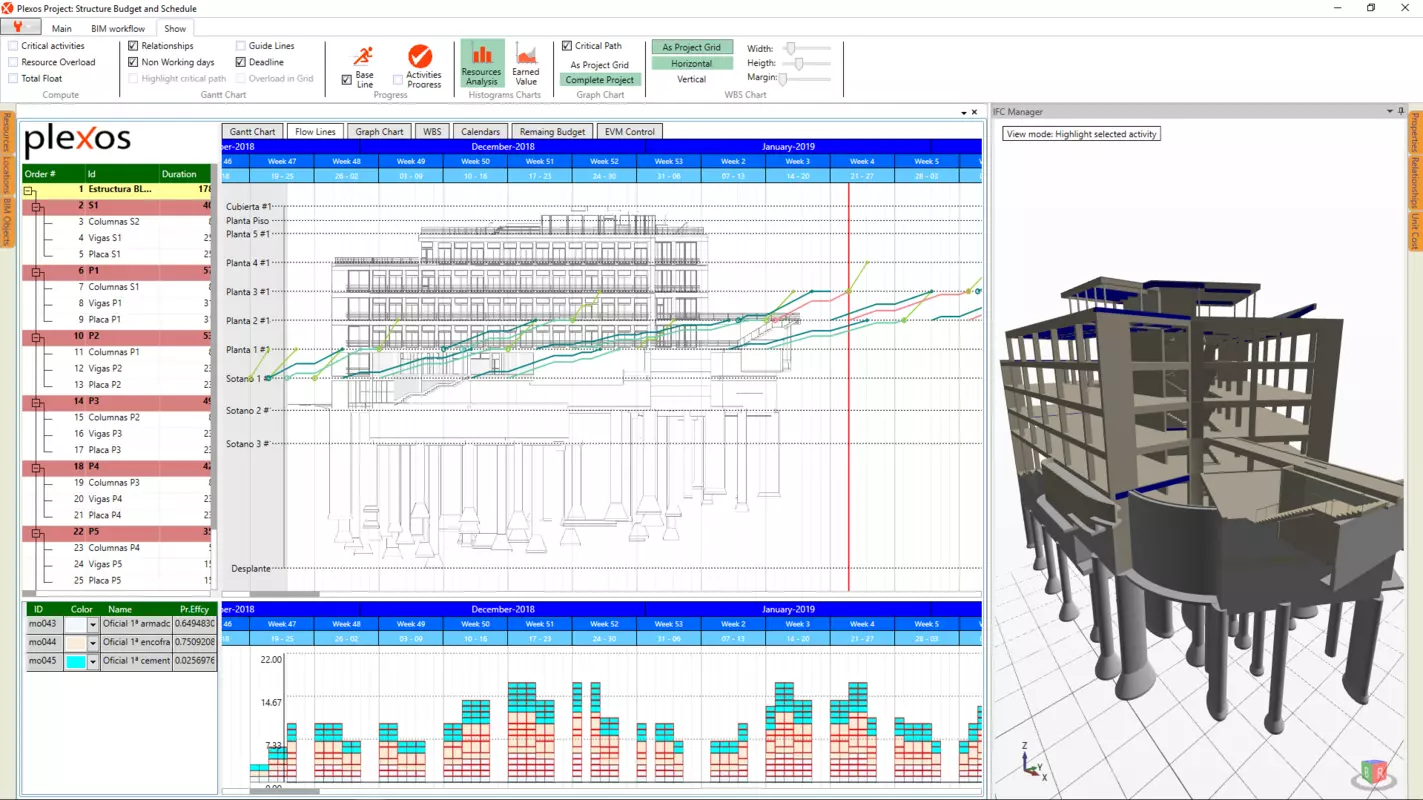Viewport: 1423px width, 800px height.
Task: Collapse the Estructura BL root node
Action: coord(30,190)
